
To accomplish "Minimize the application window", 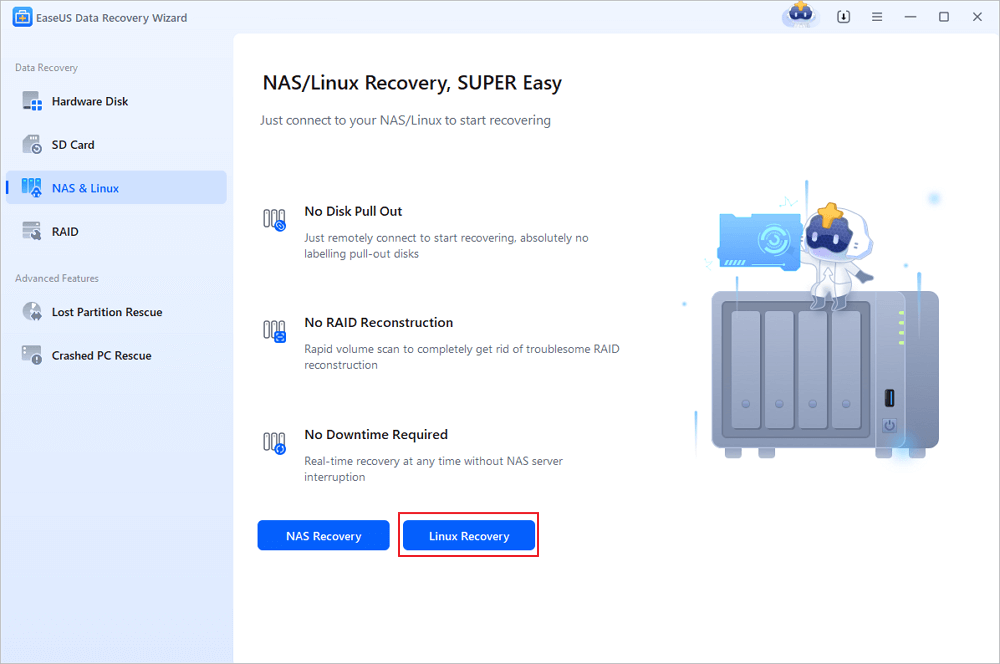I will click(x=910, y=17).
